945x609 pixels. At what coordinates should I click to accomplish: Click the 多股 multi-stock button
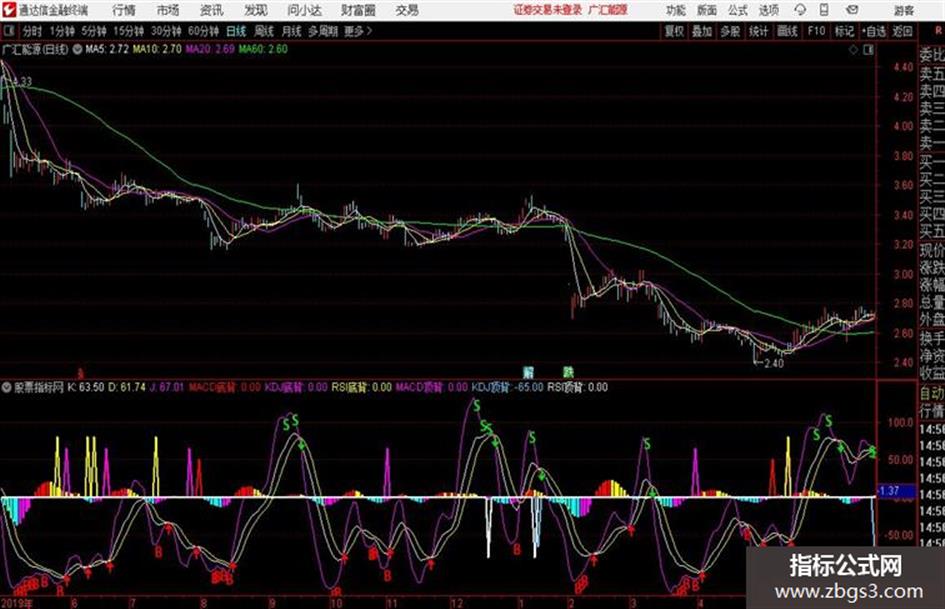click(x=730, y=31)
